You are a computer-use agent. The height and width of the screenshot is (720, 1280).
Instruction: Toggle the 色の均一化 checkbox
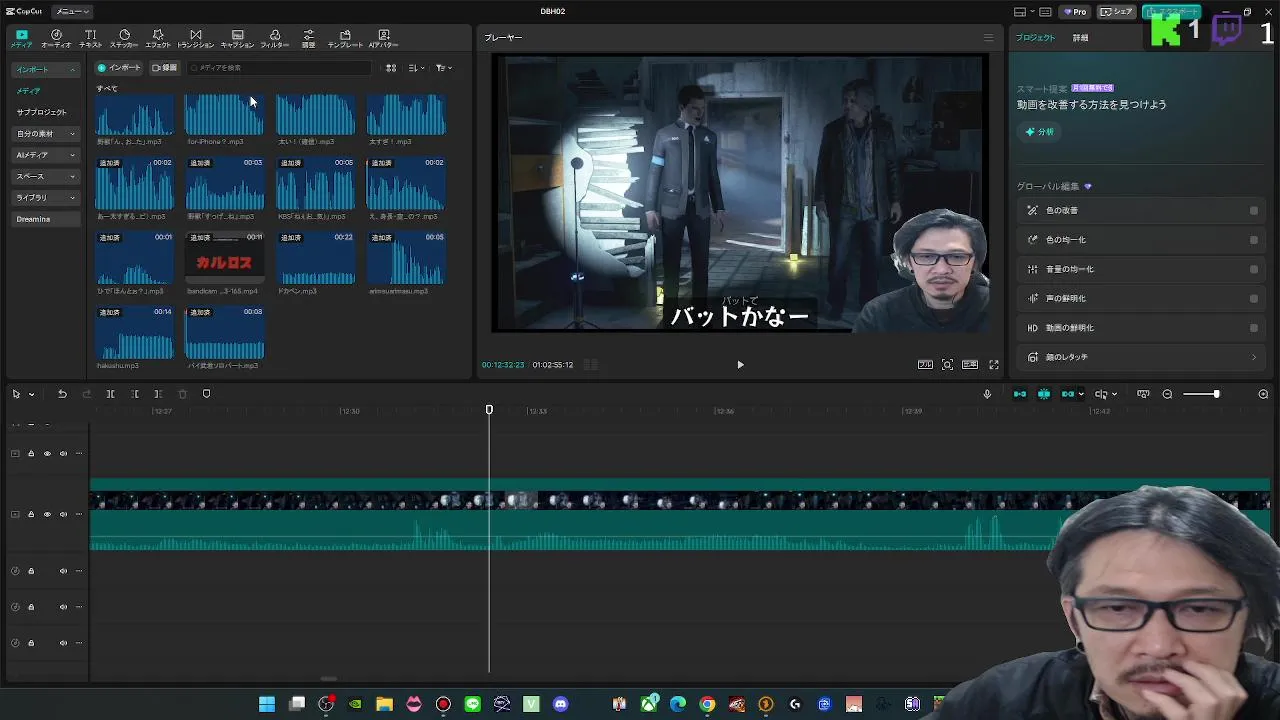click(x=1254, y=240)
